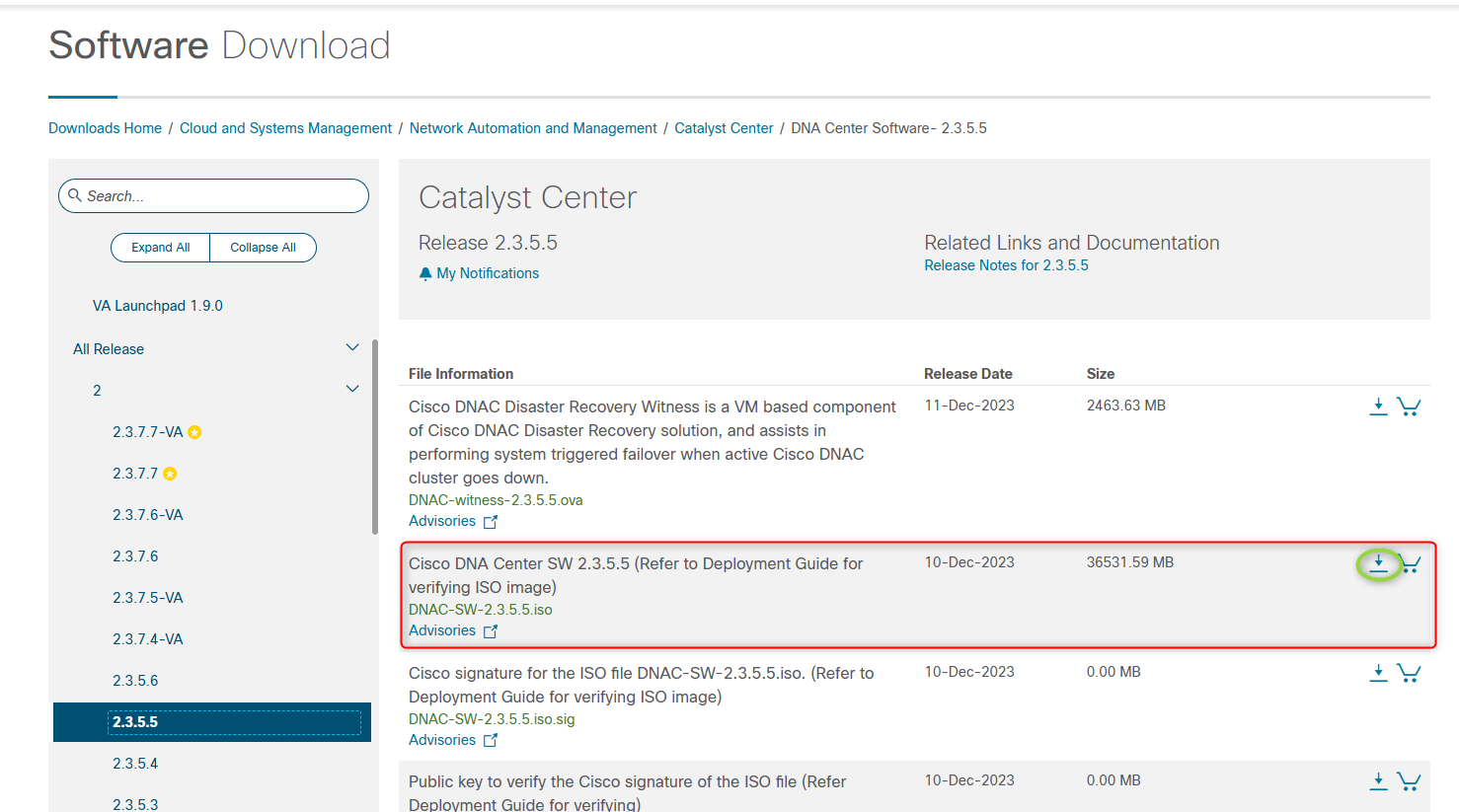
Task: Download the DNAC-SW-2.3.5.5.iso file
Action: pyautogui.click(x=1378, y=564)
